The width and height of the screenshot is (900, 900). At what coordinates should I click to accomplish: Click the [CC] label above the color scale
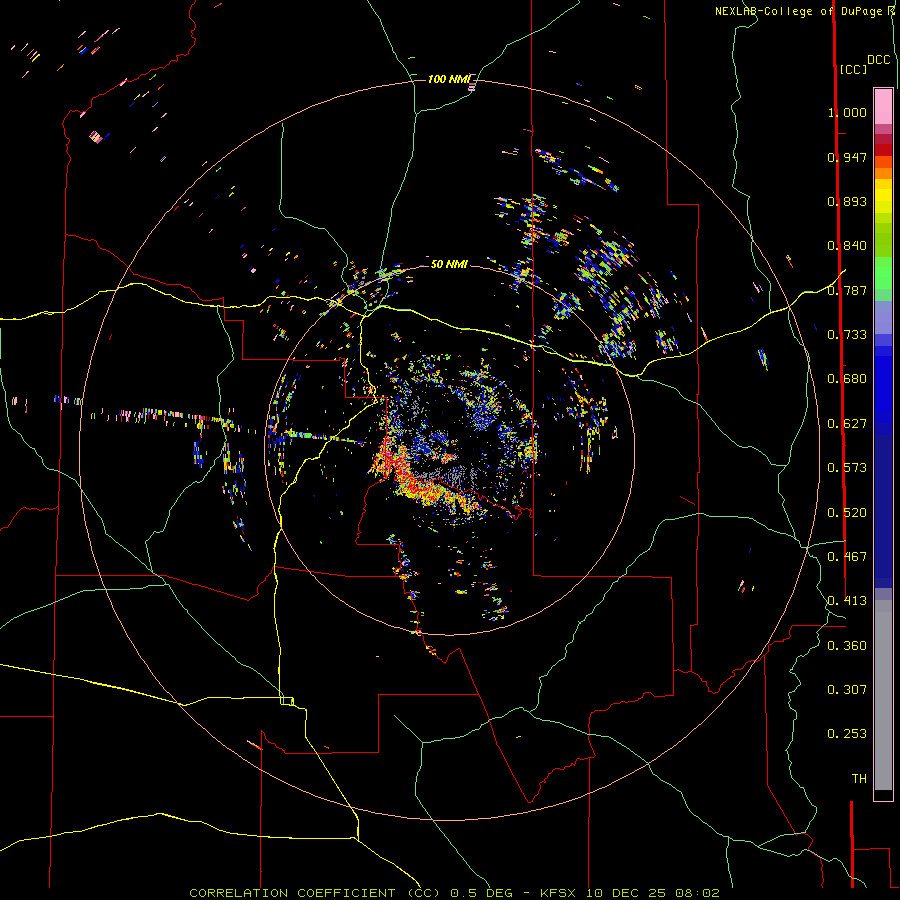(x=853, y=69)
